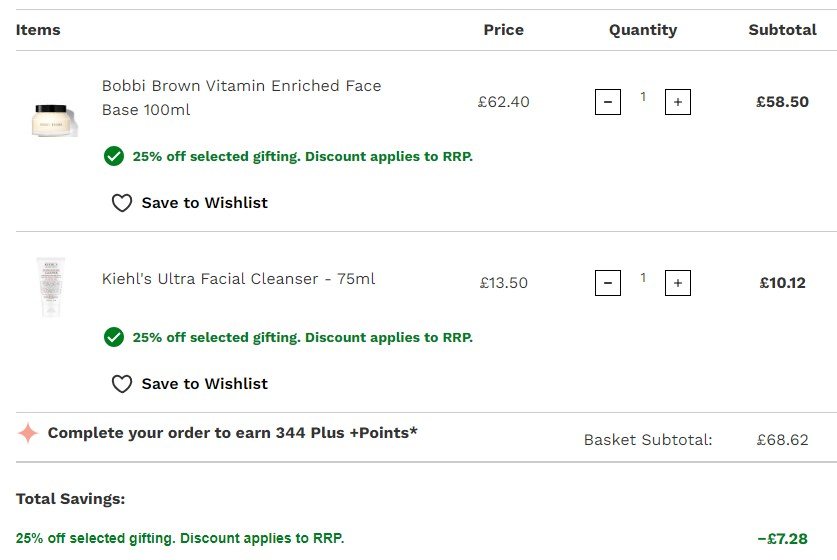Select the quantity value for Bobbi Brown Face Base
The image size is (837, 560).
click(x=643, y=97)
